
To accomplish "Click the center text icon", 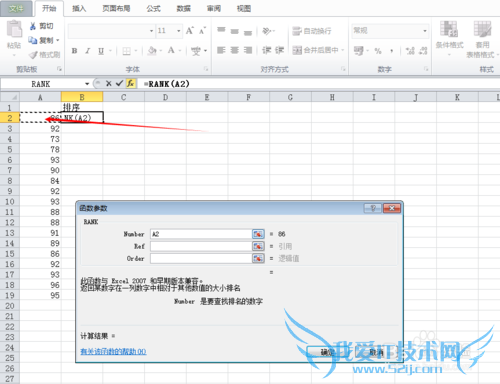I will pos(235,50).
